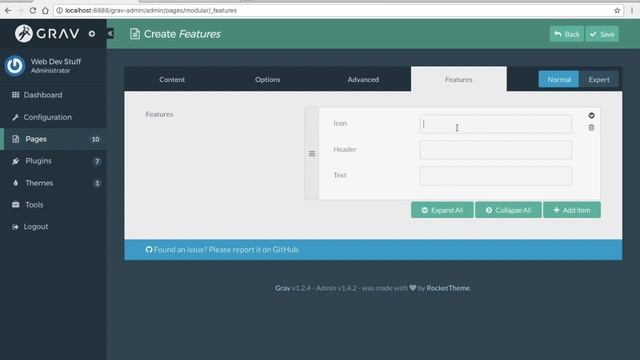The width and height of the screenshot is (640, 360).
Task: Click the Themes count badge 1
Action: coord(97,183)
